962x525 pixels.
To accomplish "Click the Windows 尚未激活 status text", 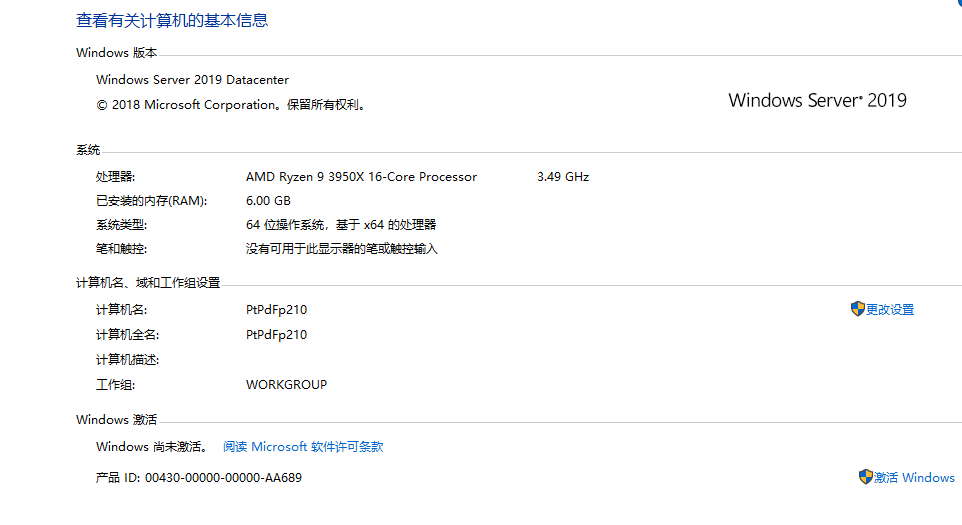I will coord(153,446).
